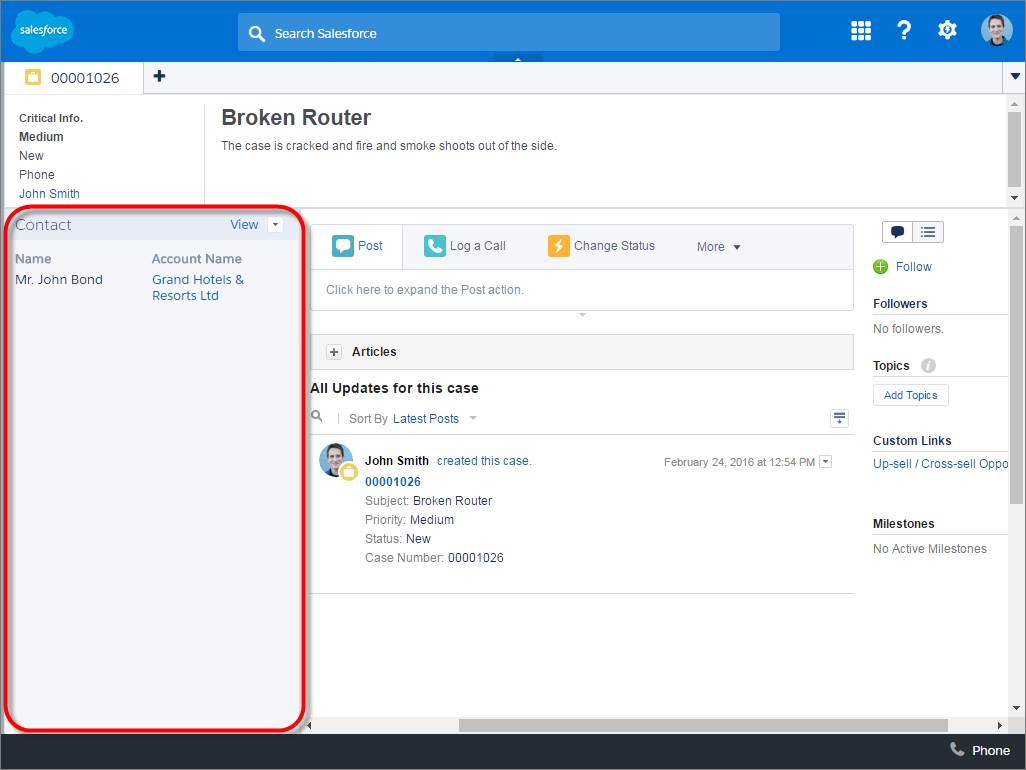Click the No Active Milestones text

pos(929,549)
